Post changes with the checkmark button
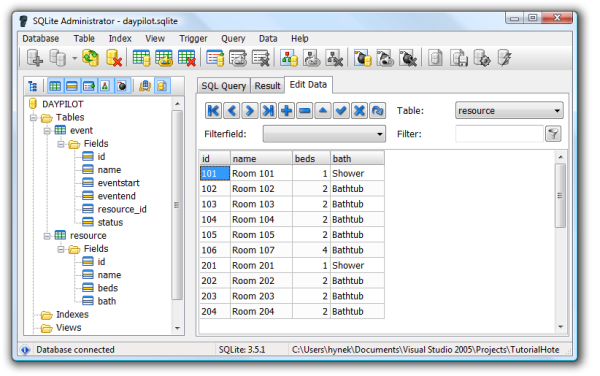This screenshot has height=376, width=600. (x=341, y=111)
